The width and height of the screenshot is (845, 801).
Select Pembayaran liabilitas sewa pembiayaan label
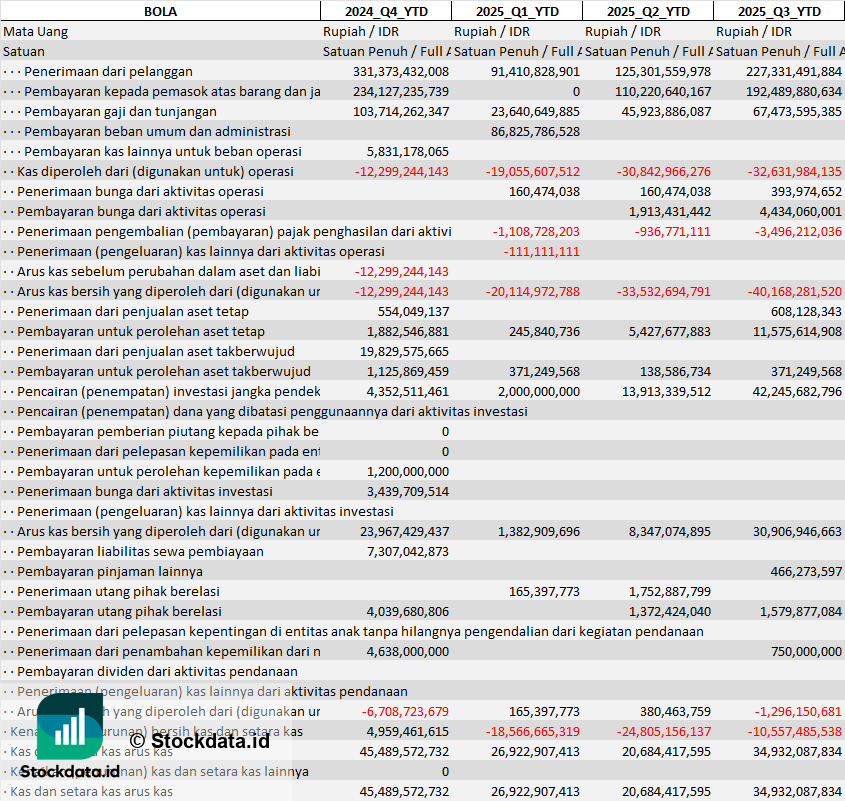140,551
